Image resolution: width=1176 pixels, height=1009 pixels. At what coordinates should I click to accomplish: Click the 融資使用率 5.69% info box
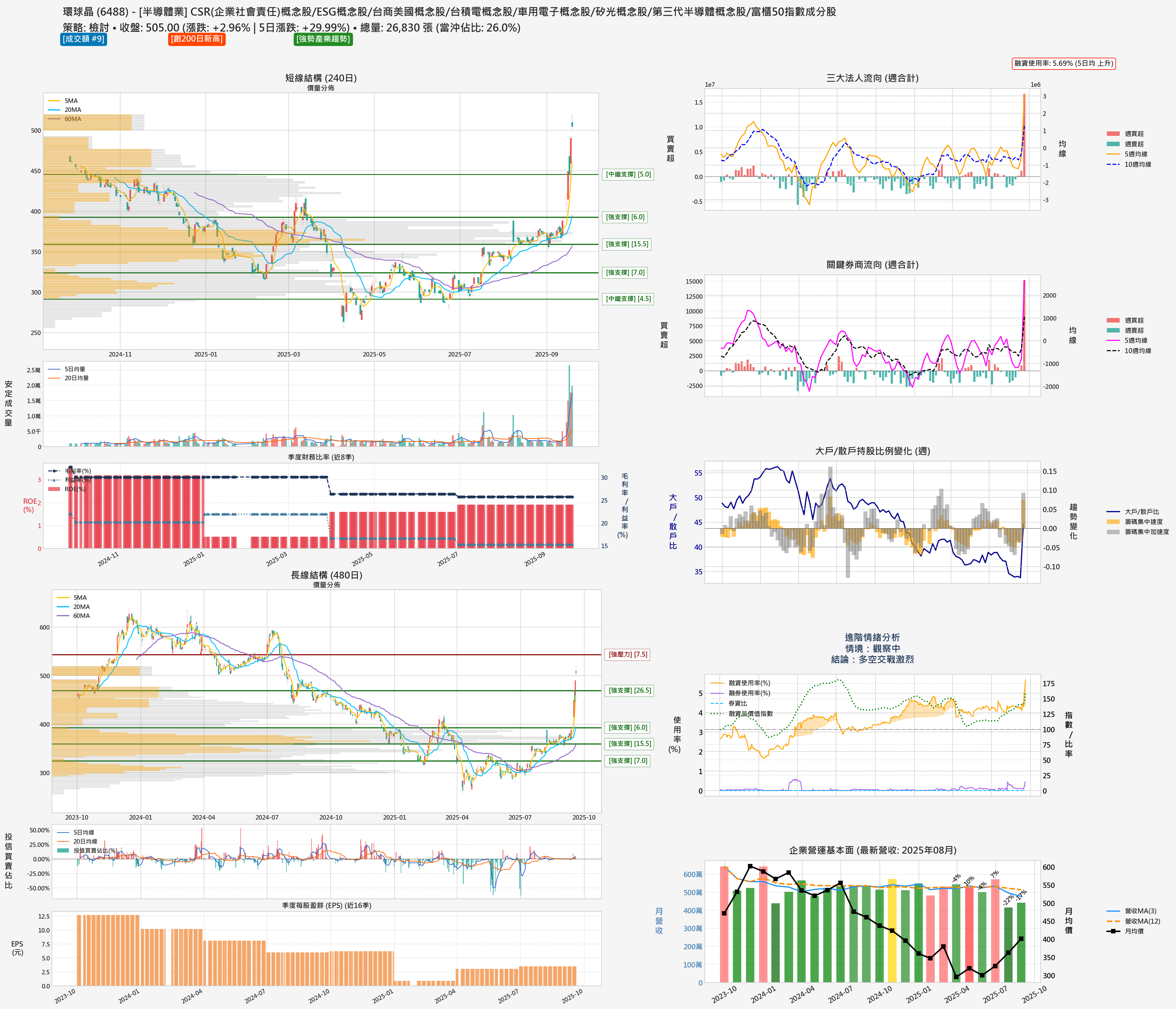pyautogui.click(x=1064, y=63)
